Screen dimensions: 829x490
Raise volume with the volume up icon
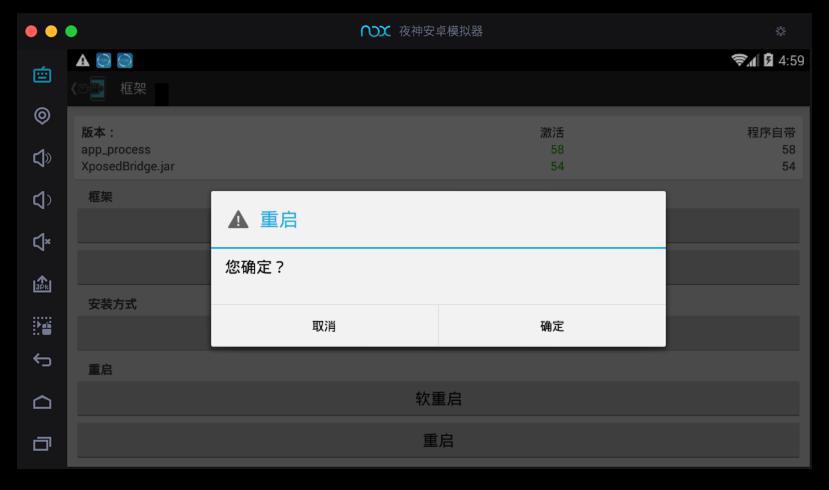42,158
